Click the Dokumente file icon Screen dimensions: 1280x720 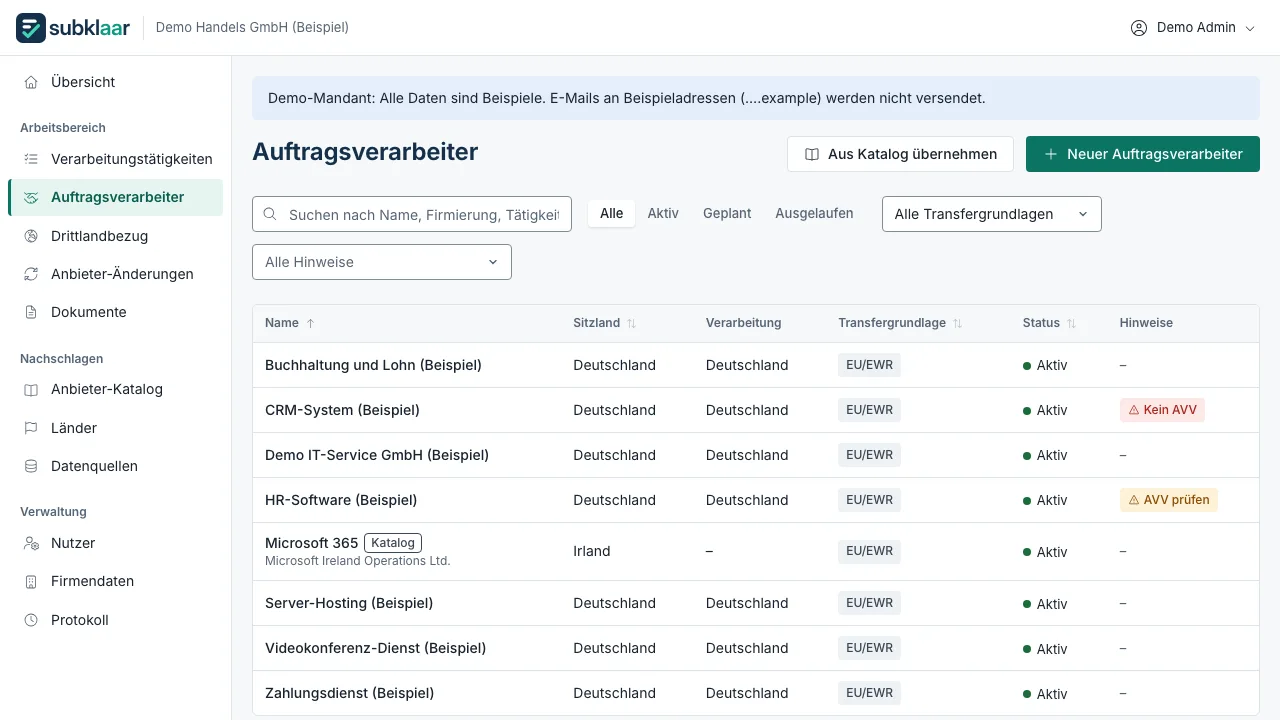[x=31, y=312]
